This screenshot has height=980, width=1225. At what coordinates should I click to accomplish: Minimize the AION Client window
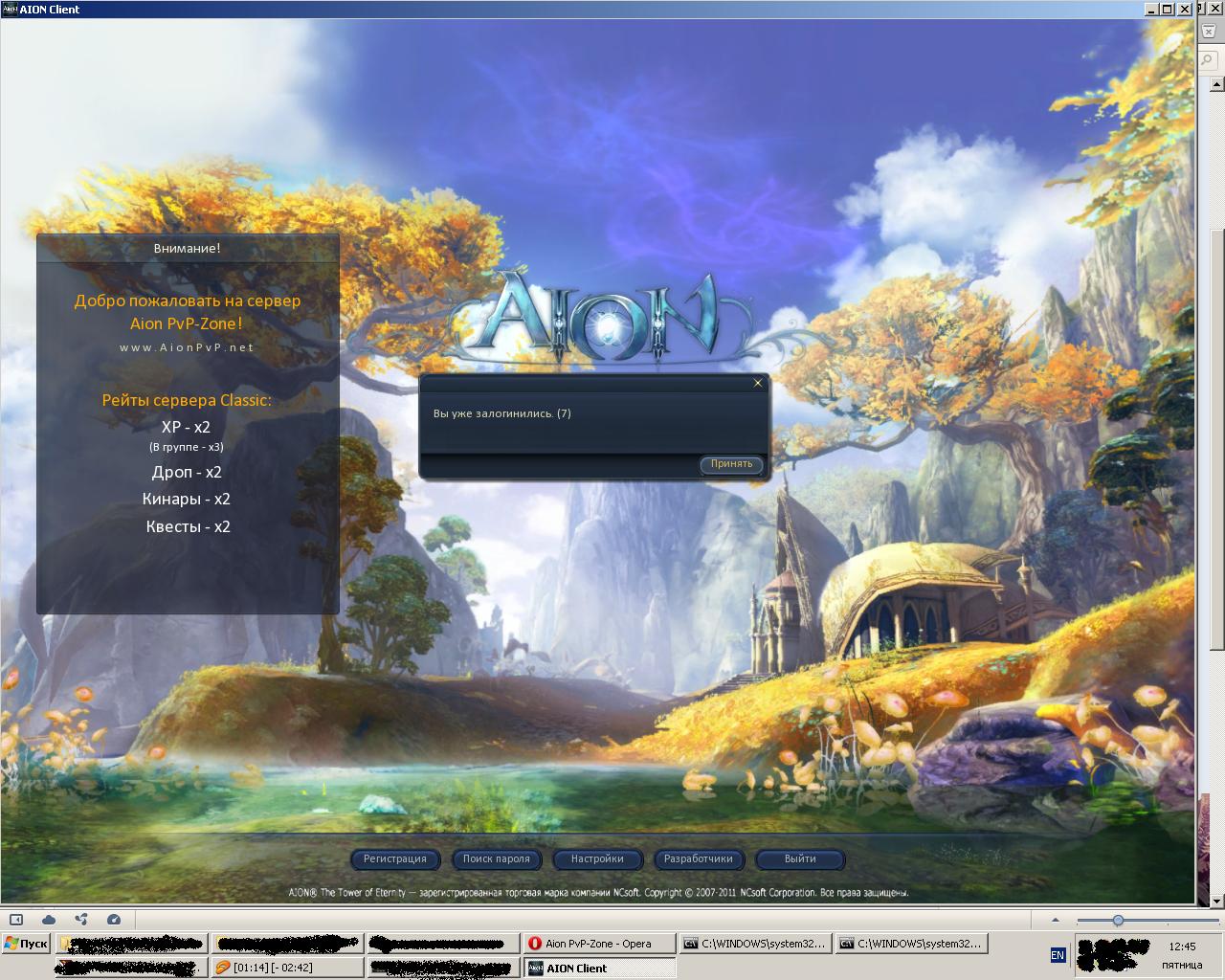(1150, 9)
